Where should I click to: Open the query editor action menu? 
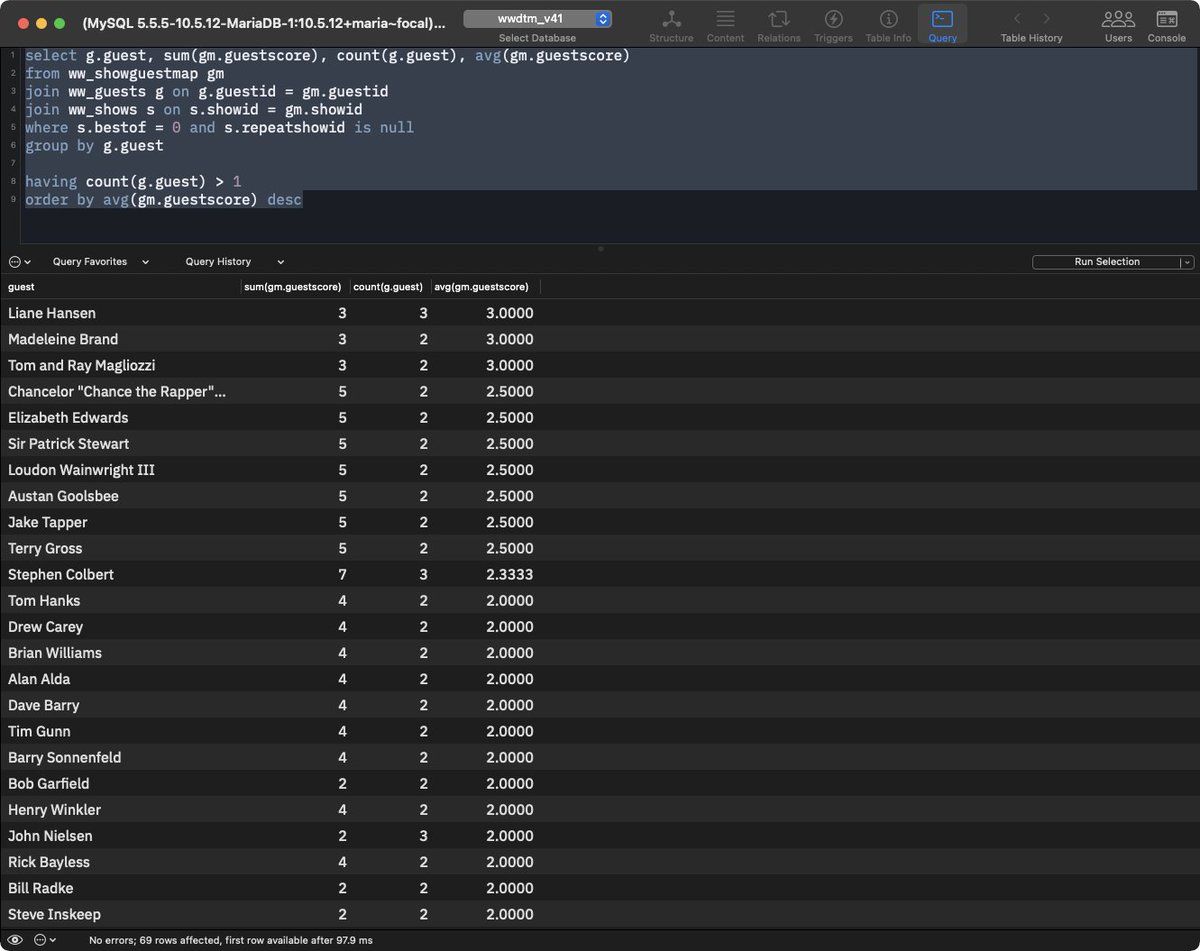pyautogui.click(x=20, y=262)
